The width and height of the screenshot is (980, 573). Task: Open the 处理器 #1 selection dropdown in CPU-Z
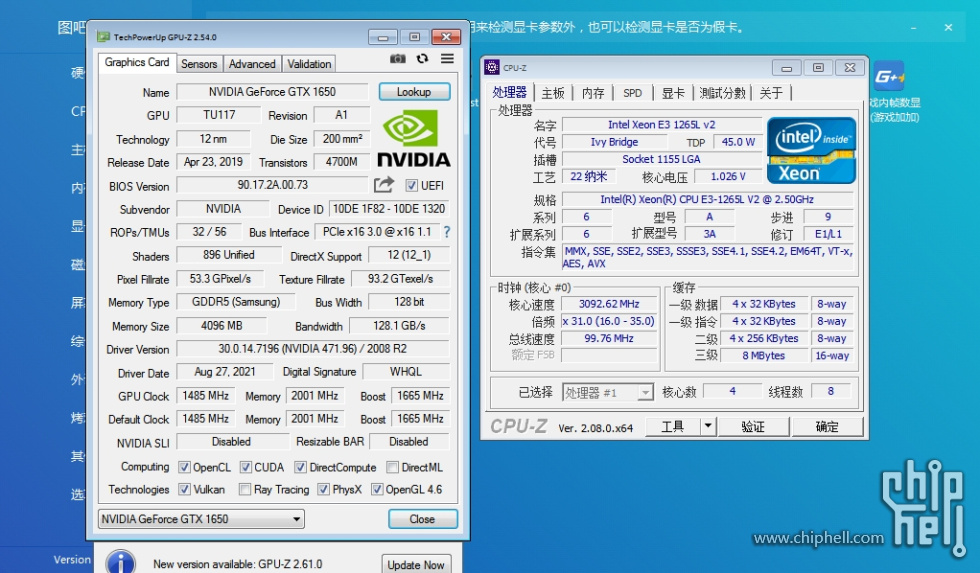(608, 392)
